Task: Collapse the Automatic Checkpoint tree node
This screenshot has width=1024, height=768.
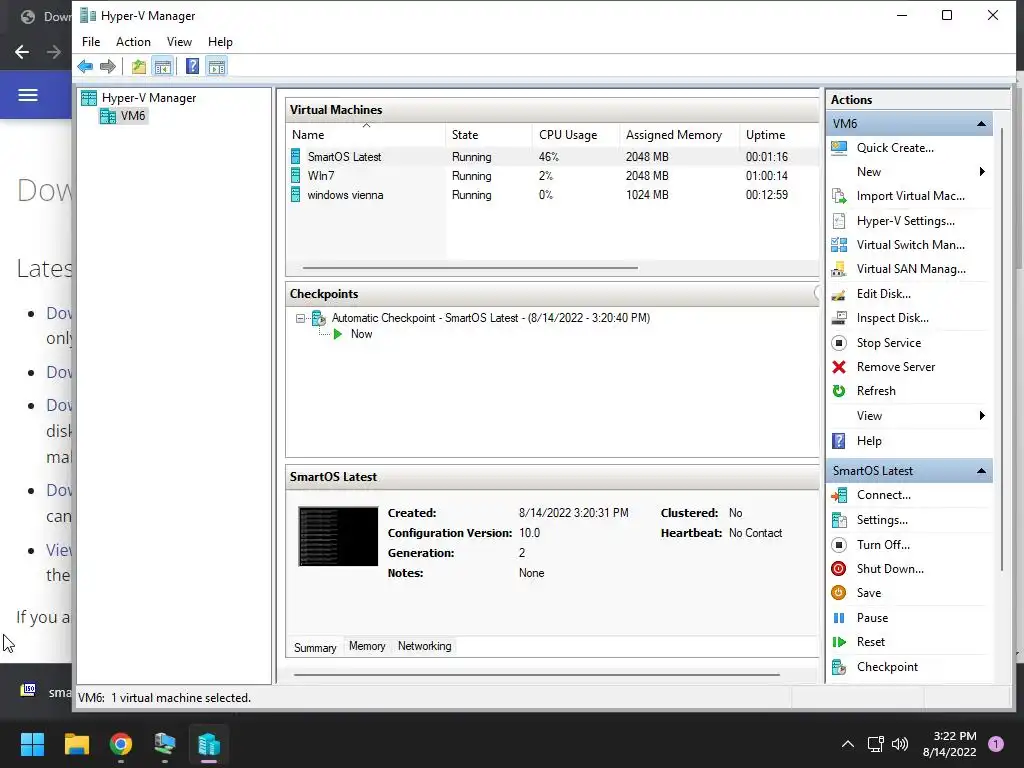Action: tap(300, 319)
